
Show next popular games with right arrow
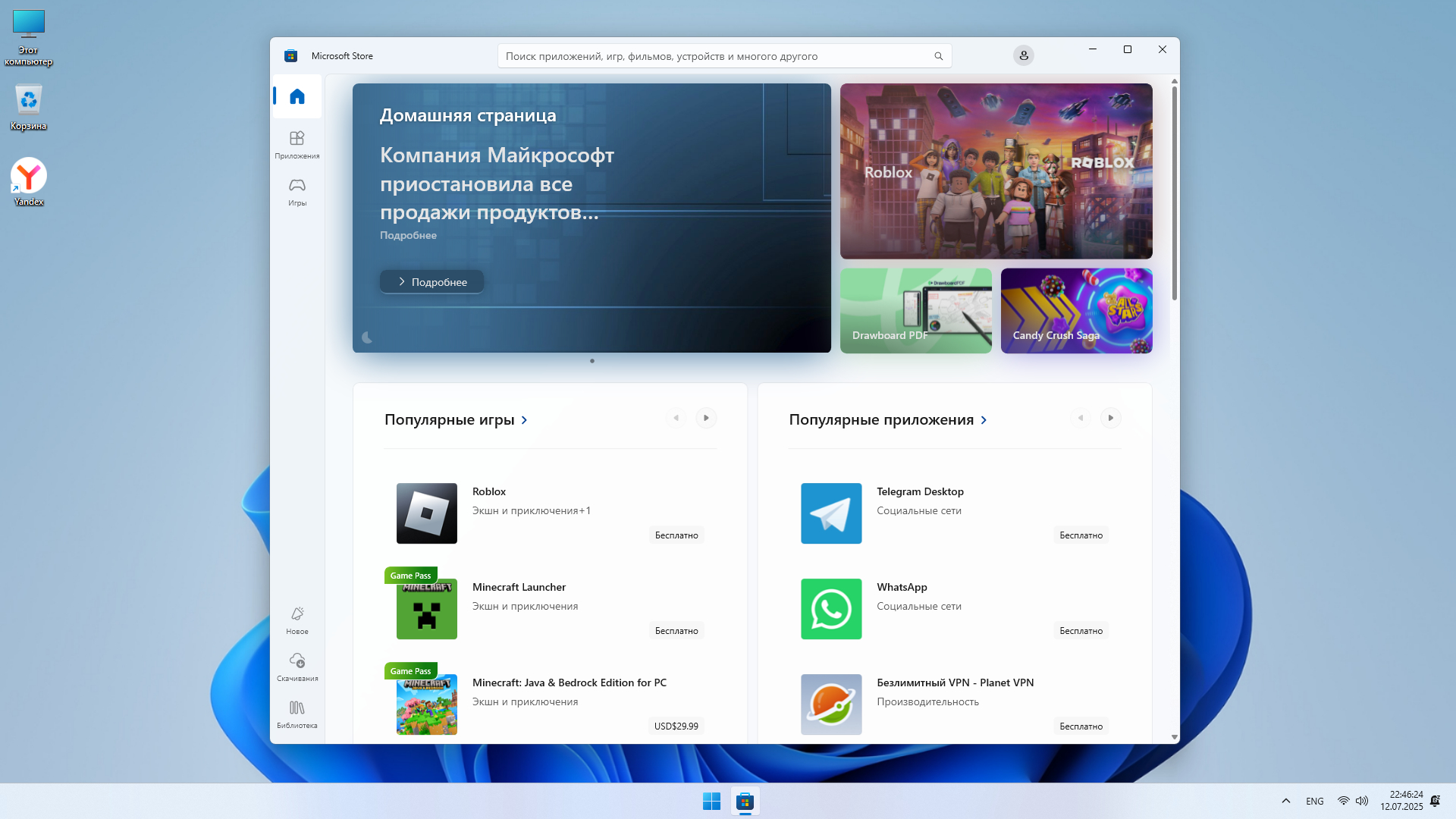point(706,418)
